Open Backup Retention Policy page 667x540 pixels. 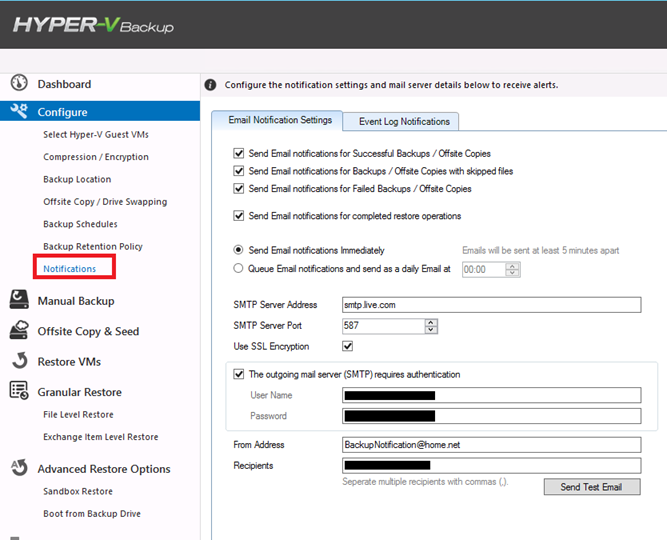tap(93, 246)
